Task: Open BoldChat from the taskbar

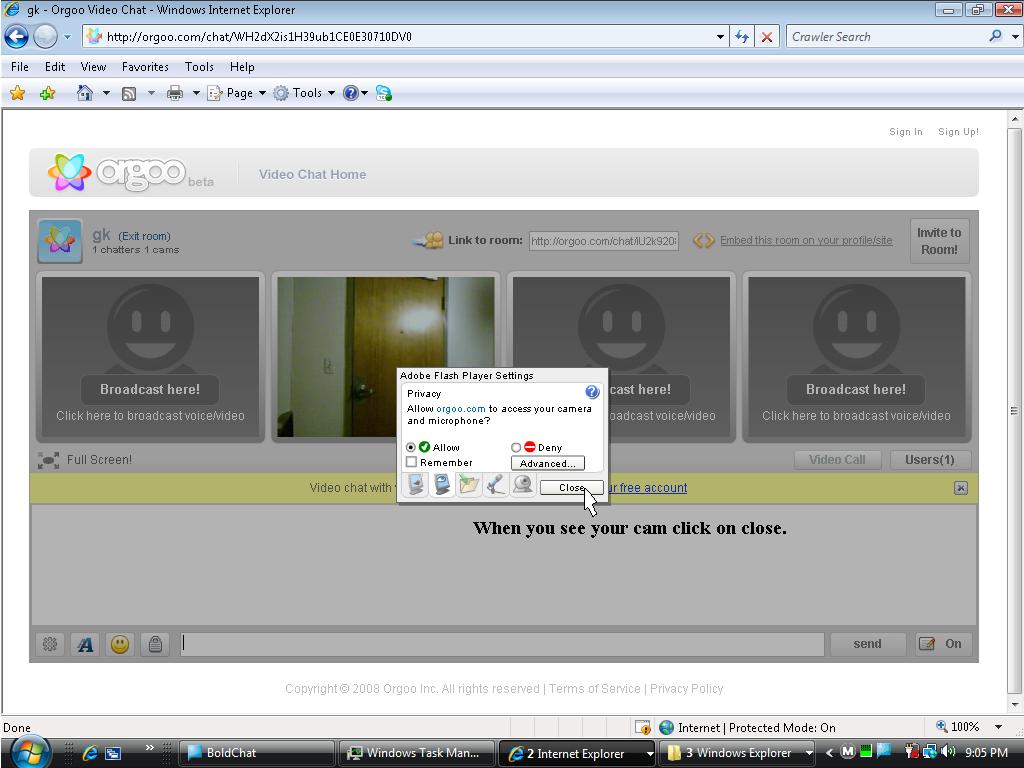Action: point(256,753)
